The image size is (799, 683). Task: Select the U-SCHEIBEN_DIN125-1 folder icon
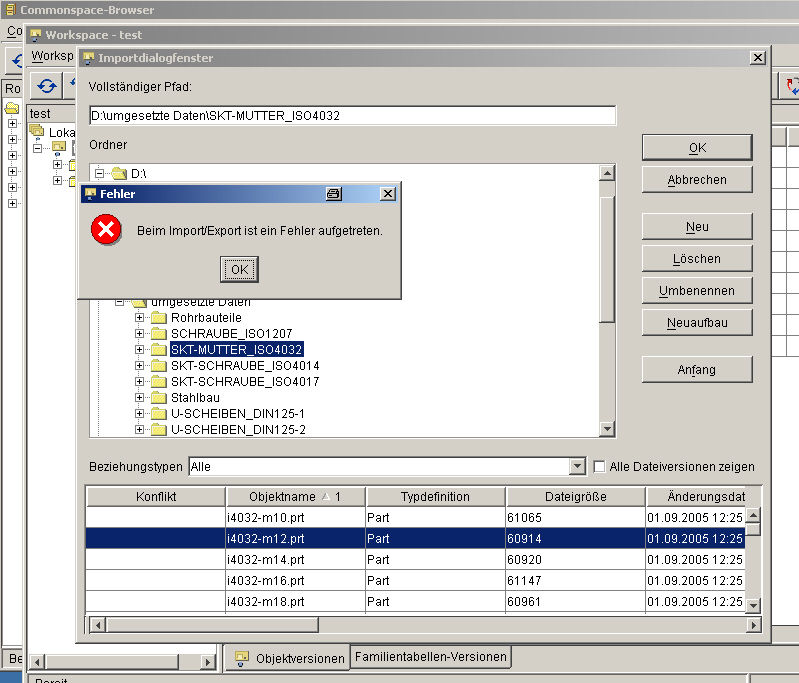159,413
